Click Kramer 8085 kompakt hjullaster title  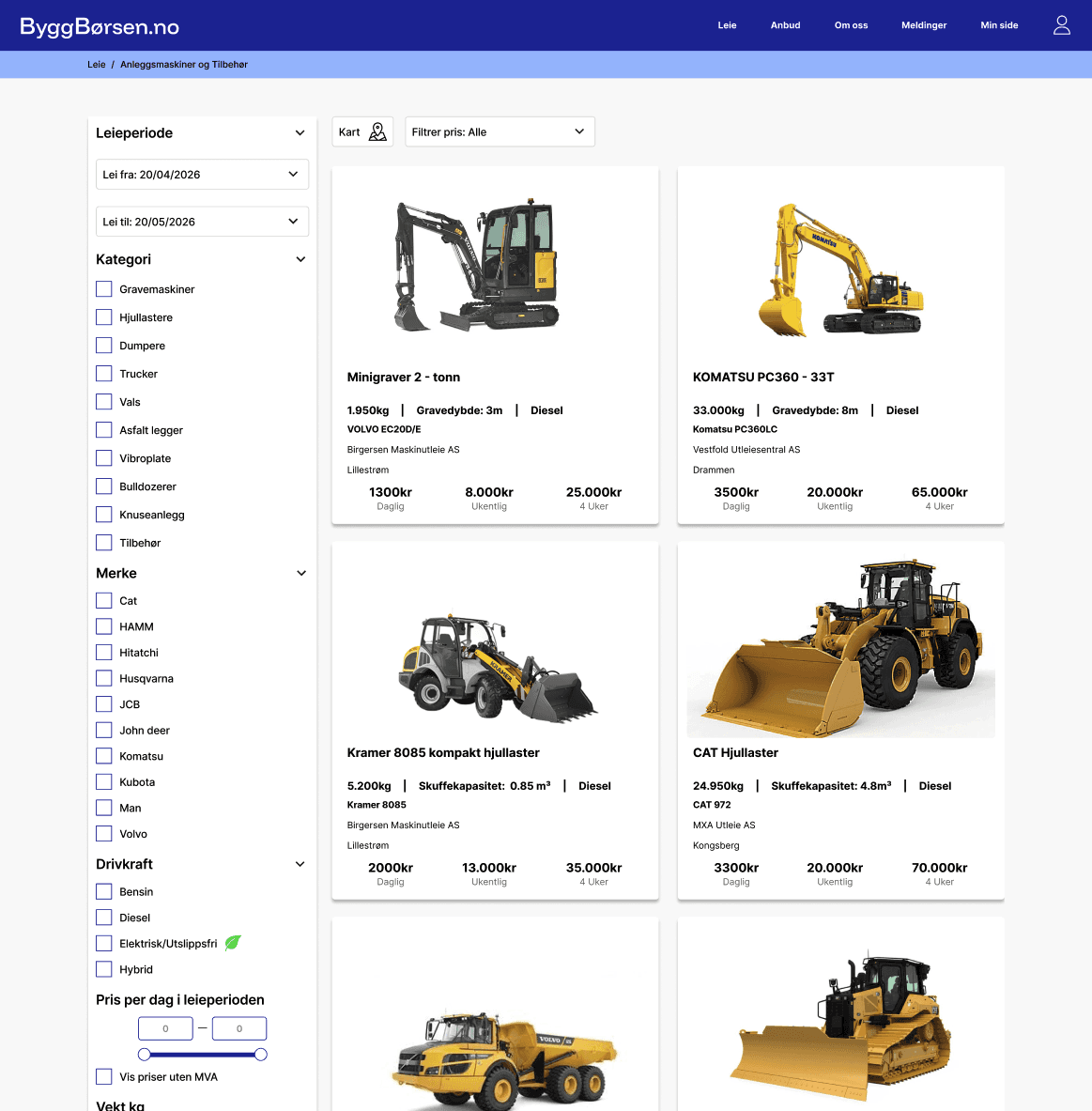pyautogui.click(x=443, y=752)
